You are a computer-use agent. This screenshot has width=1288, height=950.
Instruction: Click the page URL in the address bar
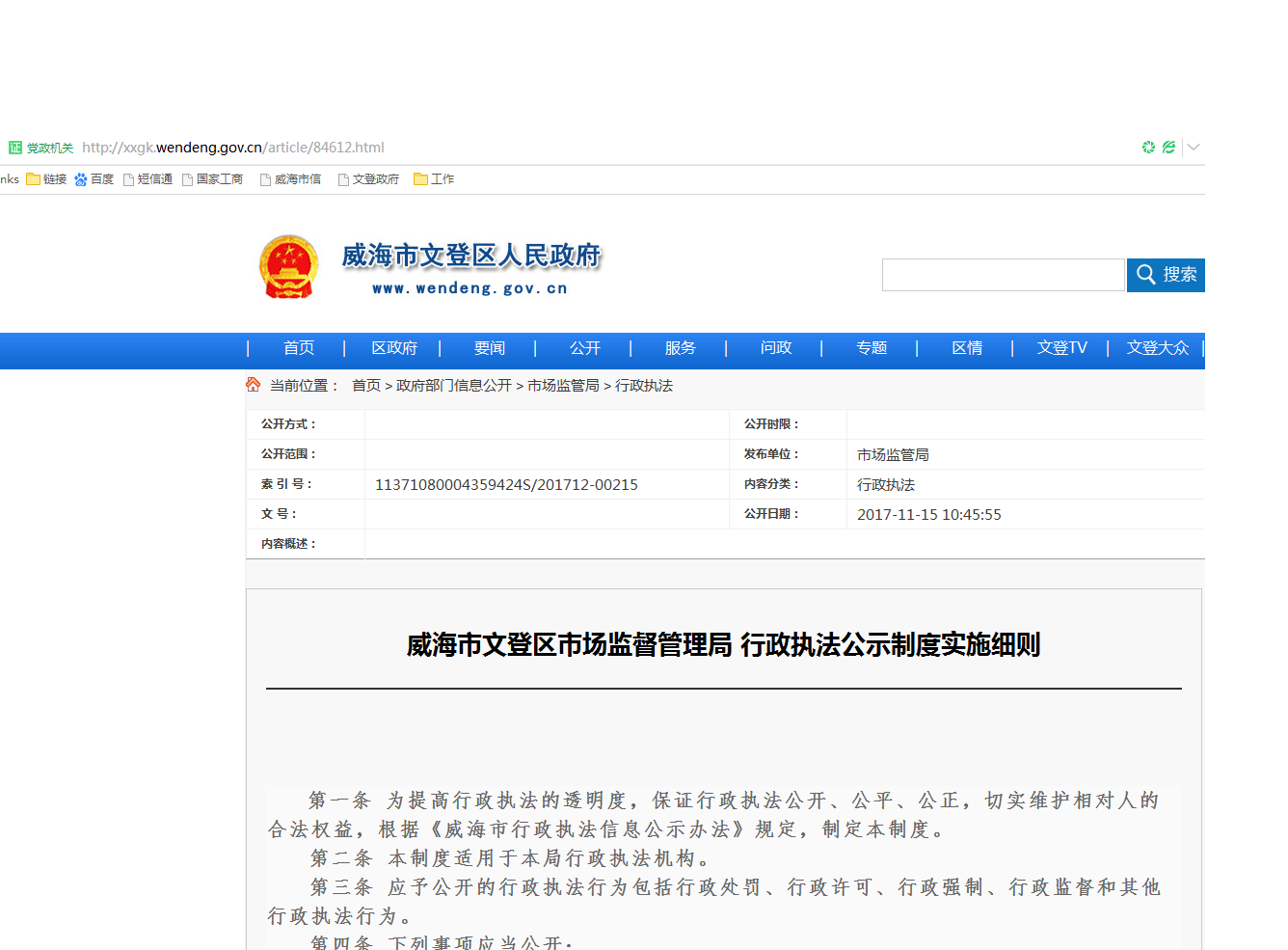pyautogui.click(x=233, y=148)
